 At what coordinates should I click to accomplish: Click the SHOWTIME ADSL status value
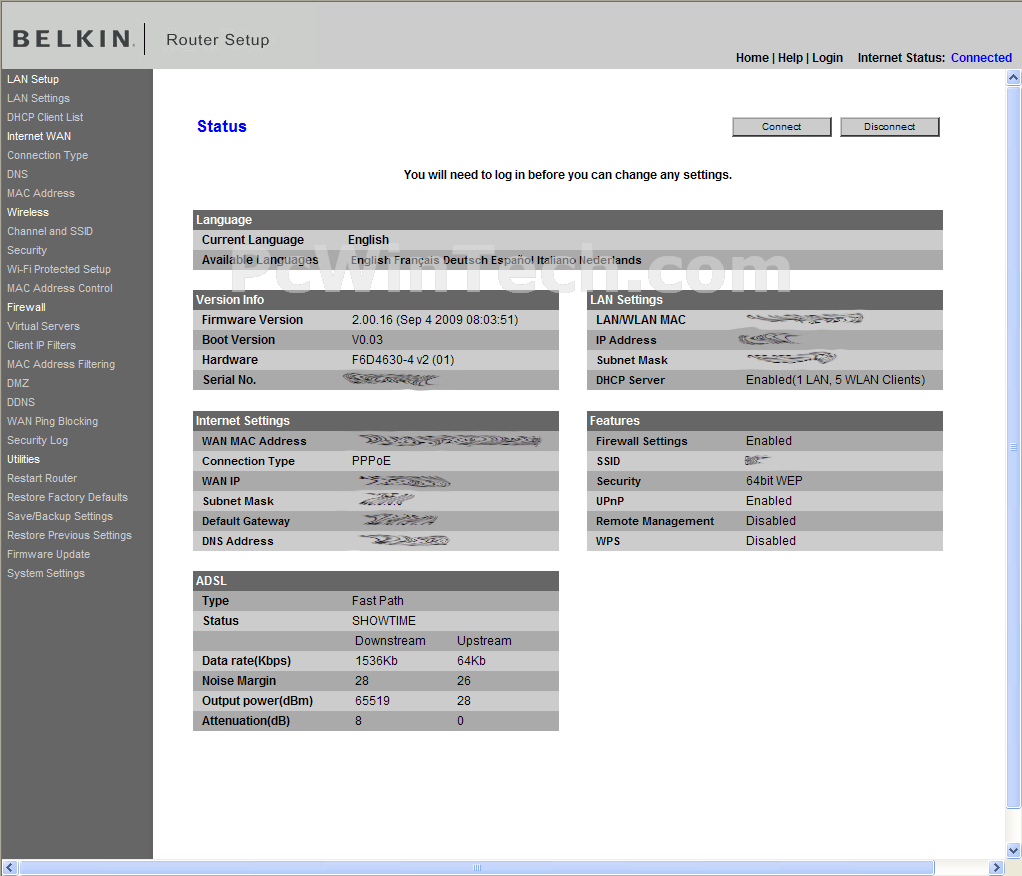click(383, 621)
